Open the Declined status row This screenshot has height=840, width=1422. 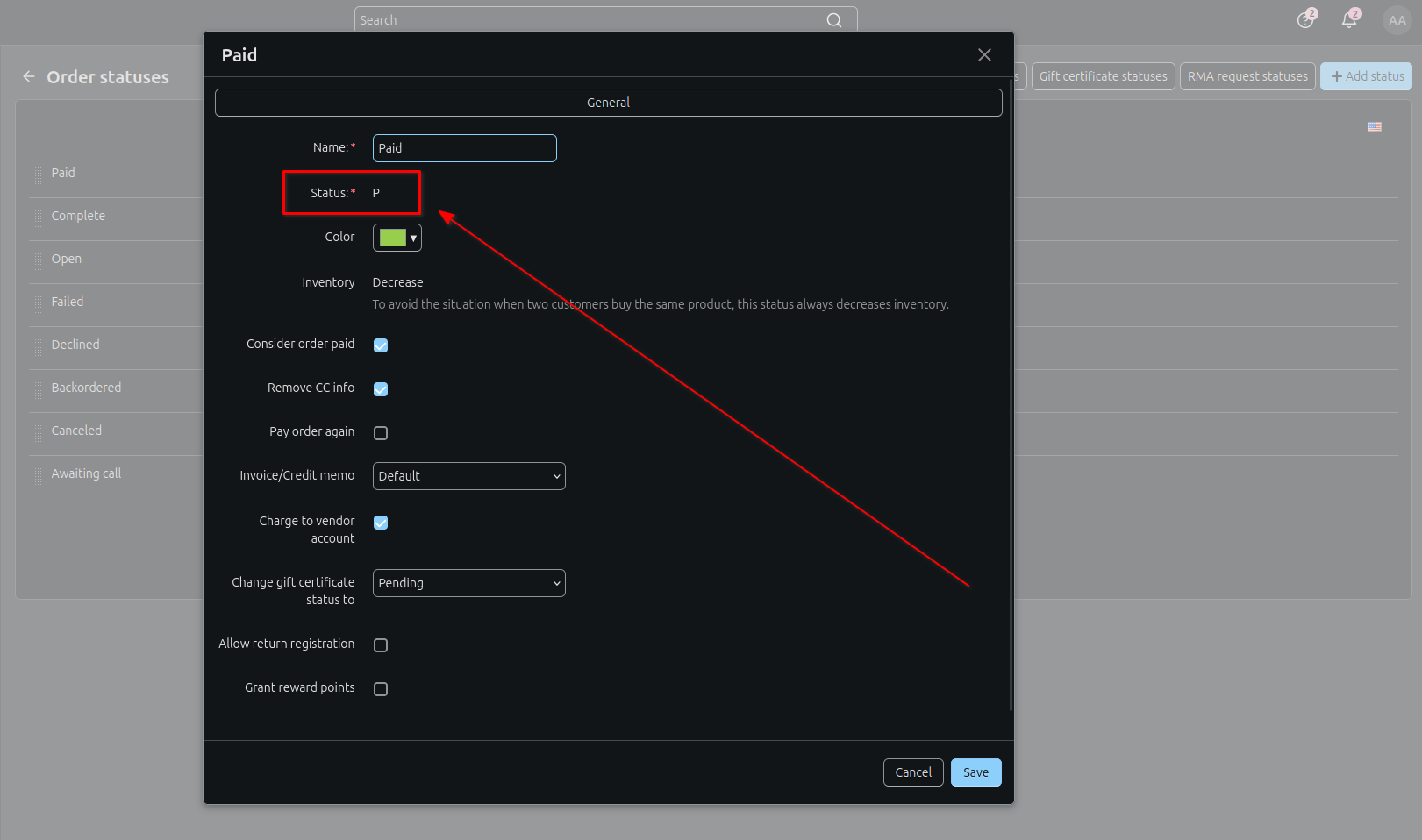click(75, 345)
